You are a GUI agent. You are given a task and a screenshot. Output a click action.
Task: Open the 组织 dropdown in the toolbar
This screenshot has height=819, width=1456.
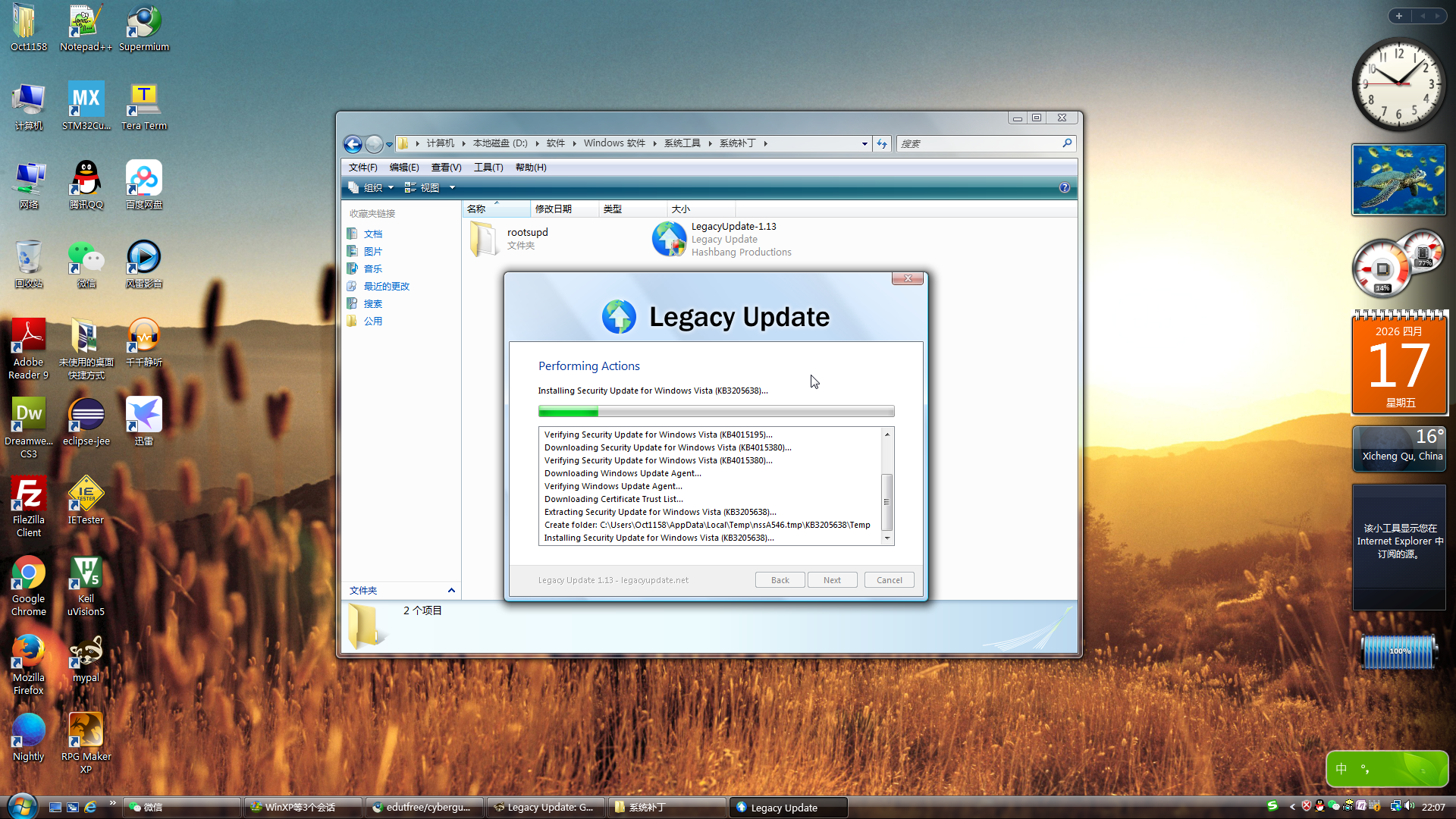click(x=372, y=187)
